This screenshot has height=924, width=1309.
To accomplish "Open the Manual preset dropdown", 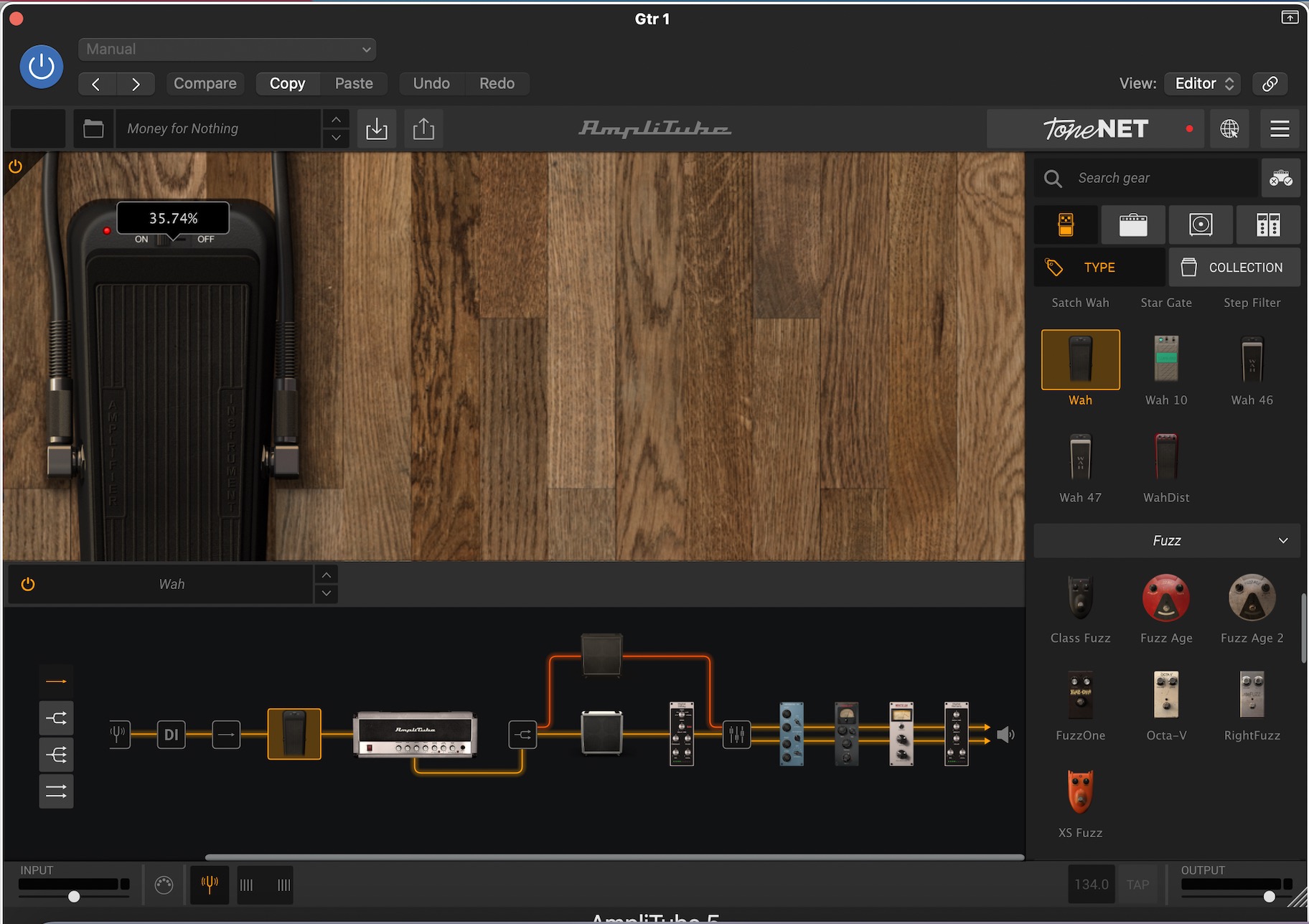I will tap(227, 49).
